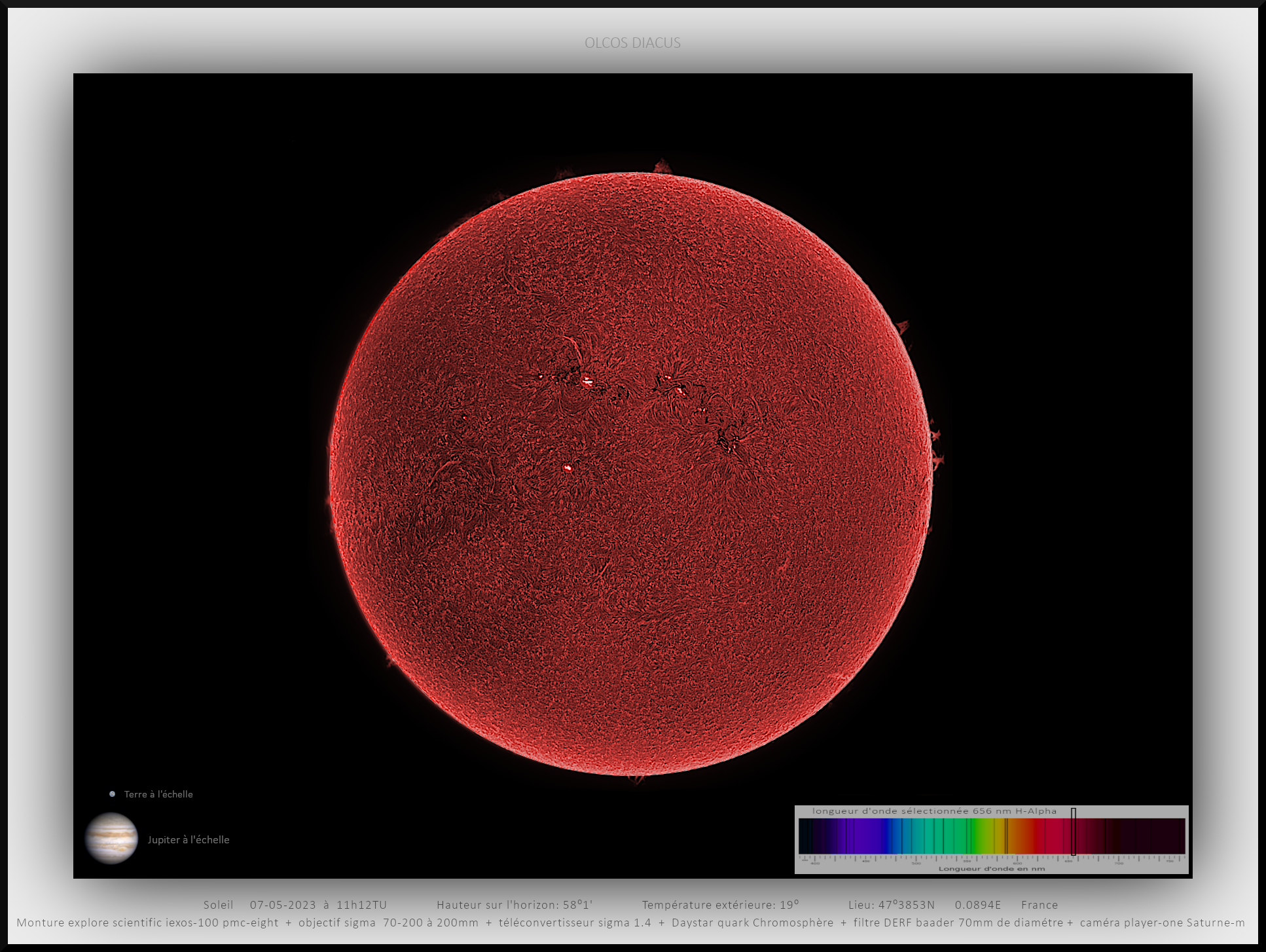Screen dimensions: 1266x952
Task: Click the 'Jupiter à l'échelle' label
Action: 189,839
